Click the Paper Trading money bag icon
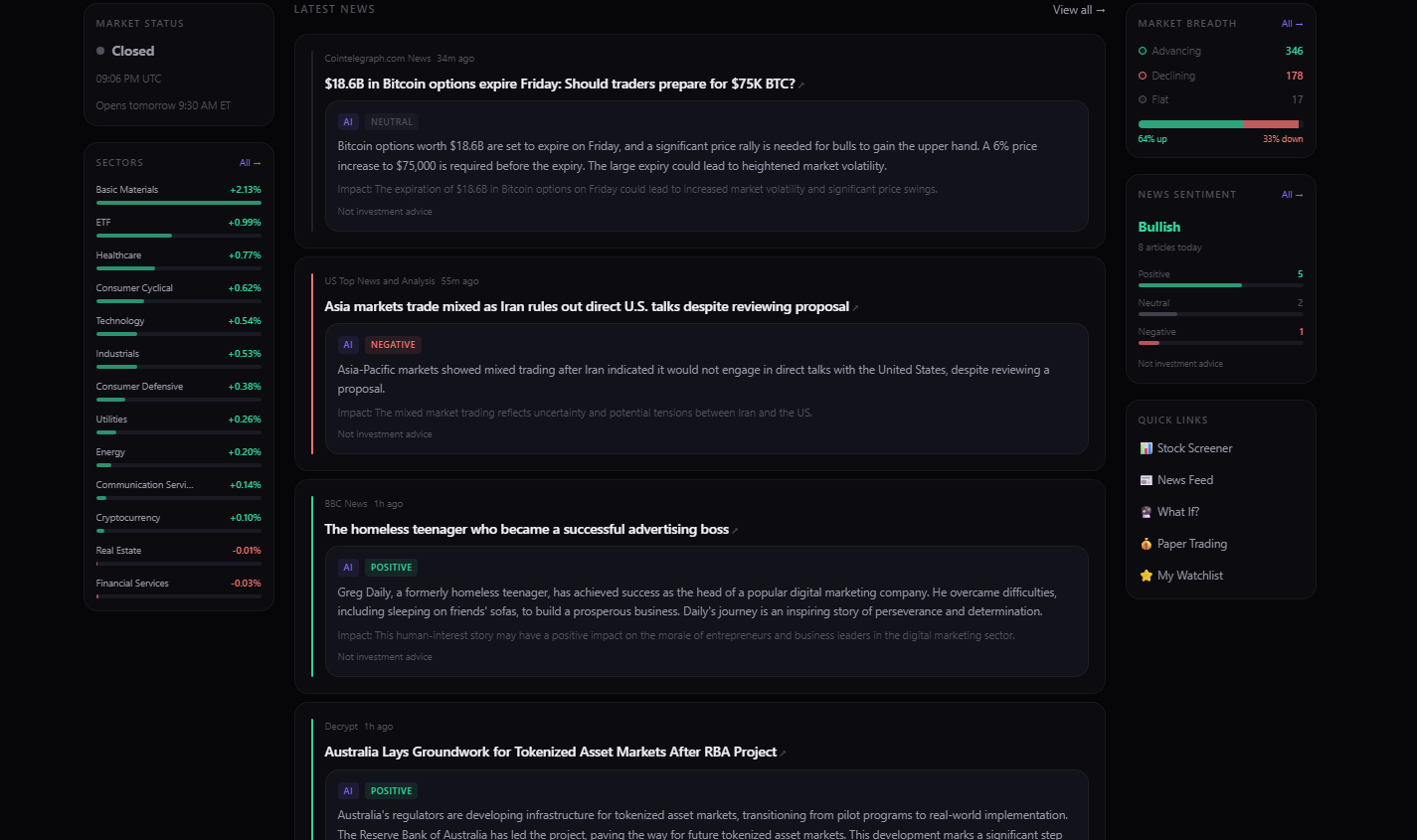The height and width of the screenshot is (840, 1417). pos(1146,544)
